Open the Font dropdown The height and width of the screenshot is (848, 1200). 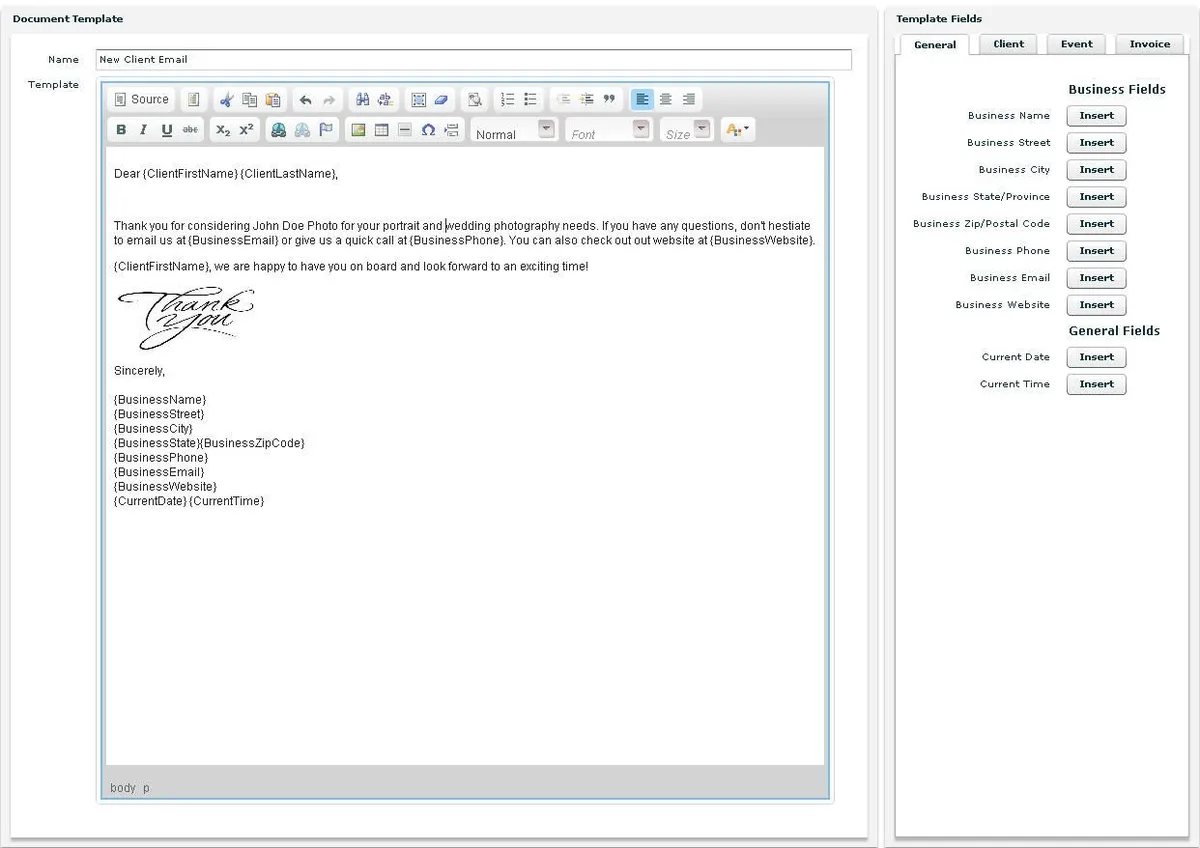point(608,130)
